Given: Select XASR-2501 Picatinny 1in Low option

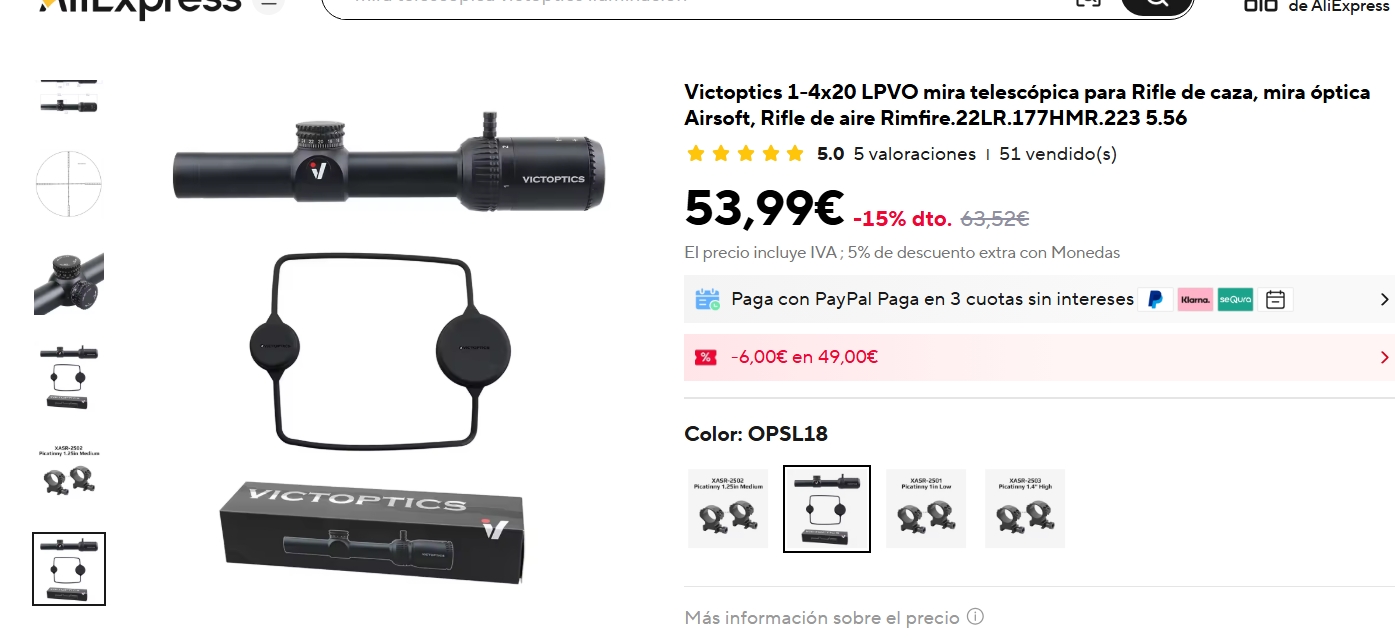Looking at the screenshot, I should 926,508.
